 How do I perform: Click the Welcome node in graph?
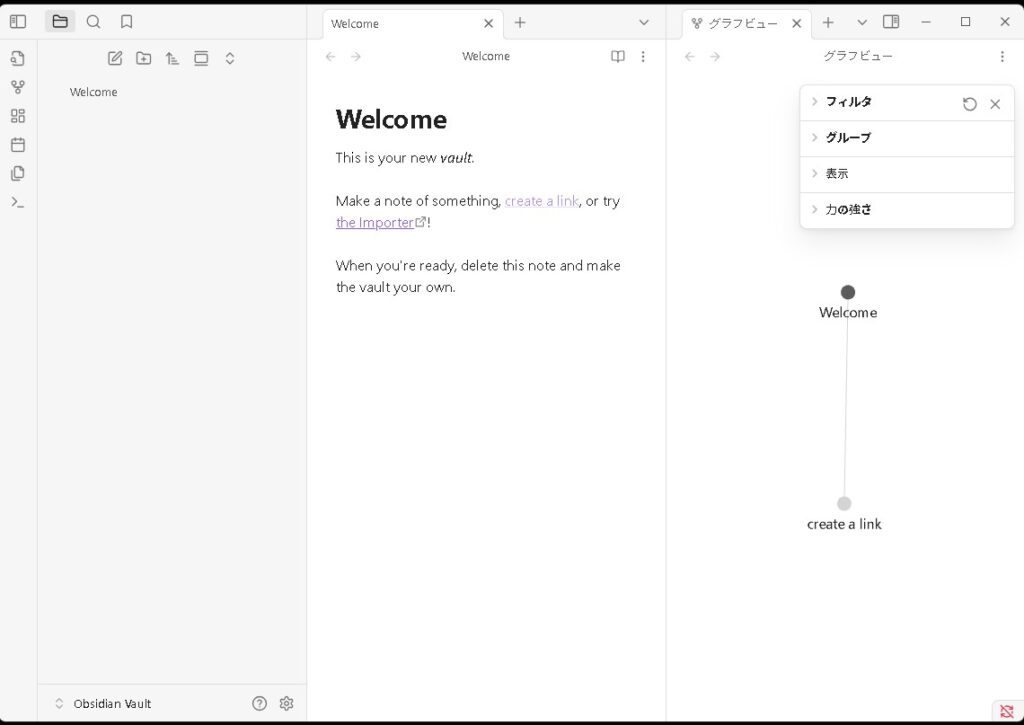pyautogui.click(x=848, y=292)
